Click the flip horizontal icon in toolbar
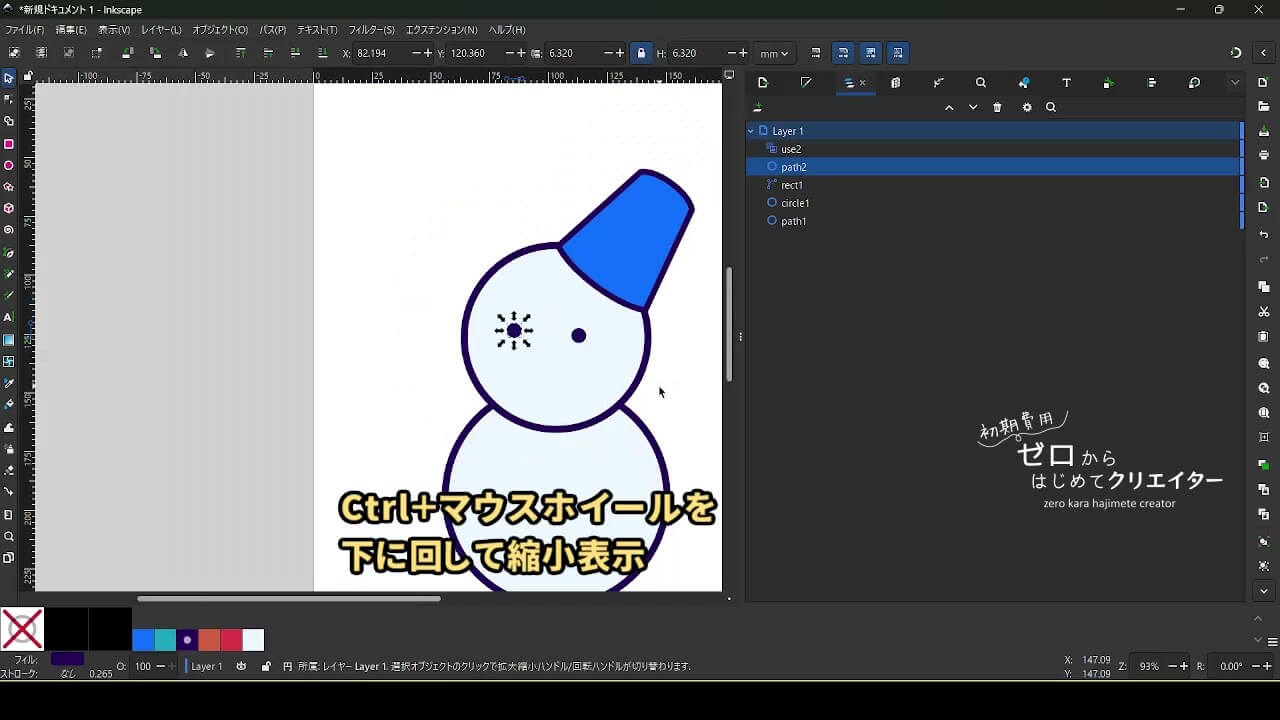Image resolution: width=1280 pixels, height=720 pixels. pyautogui.click(x=183, y=53)
